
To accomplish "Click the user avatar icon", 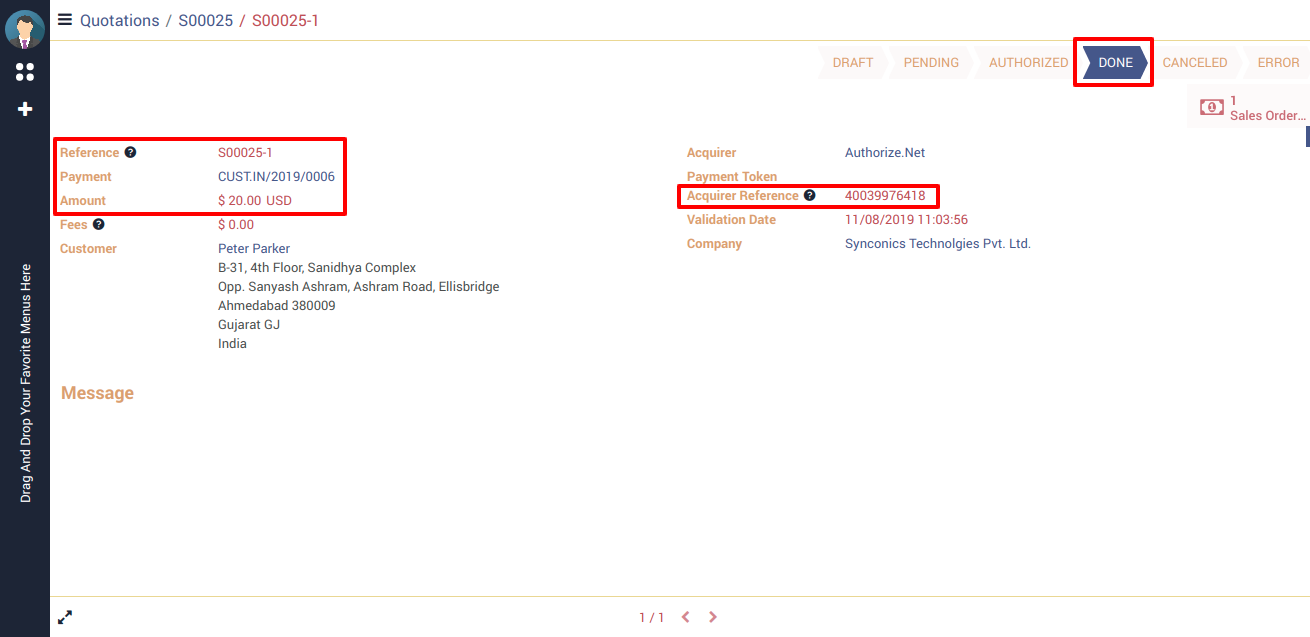I will [x=25, y=29].
